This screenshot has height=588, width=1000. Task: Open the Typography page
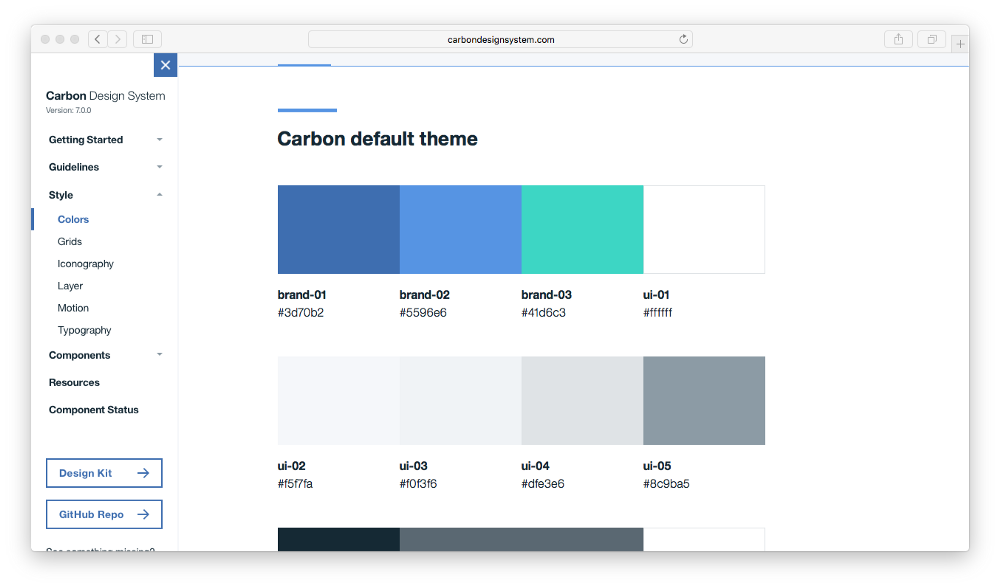point(84,330)
